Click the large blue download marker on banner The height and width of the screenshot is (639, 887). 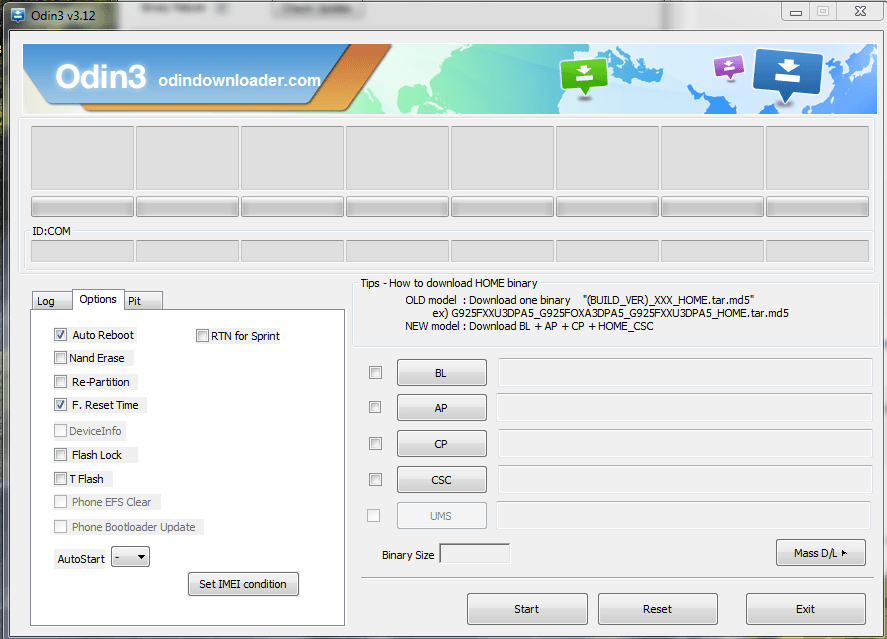[x=787, y=75]
